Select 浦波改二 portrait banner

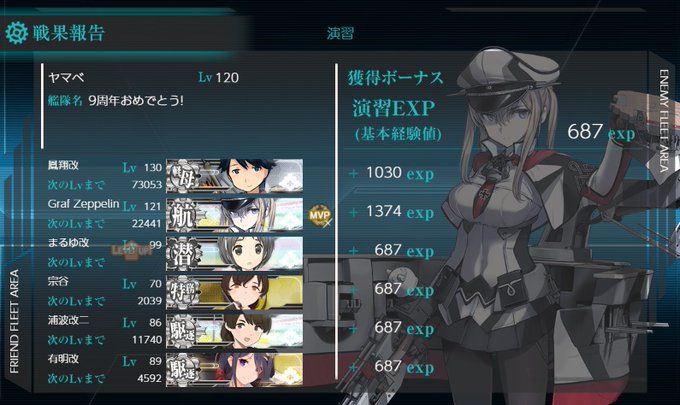tap(235, 332)
